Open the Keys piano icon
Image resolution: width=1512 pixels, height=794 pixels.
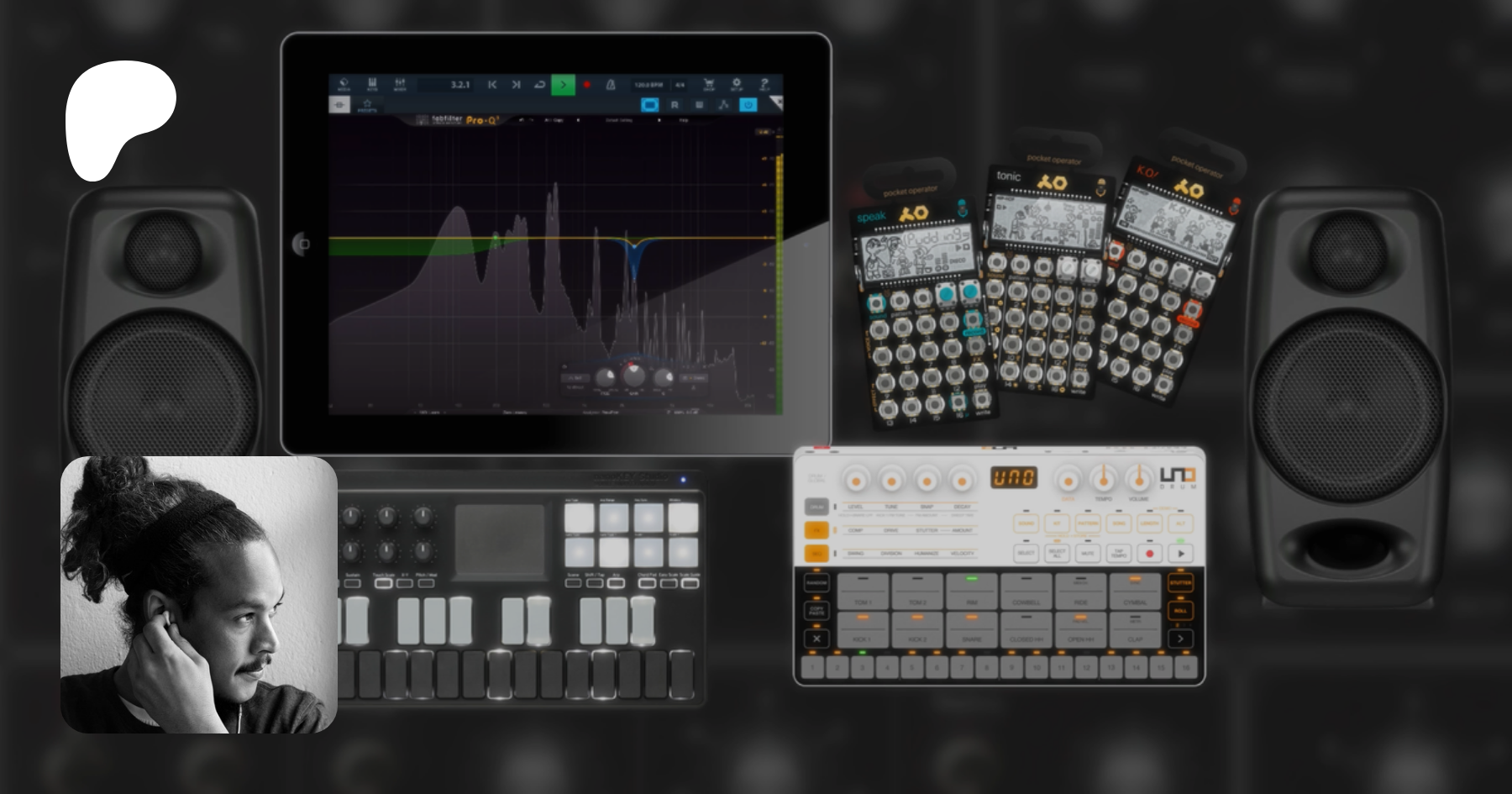tap(372, 85)
